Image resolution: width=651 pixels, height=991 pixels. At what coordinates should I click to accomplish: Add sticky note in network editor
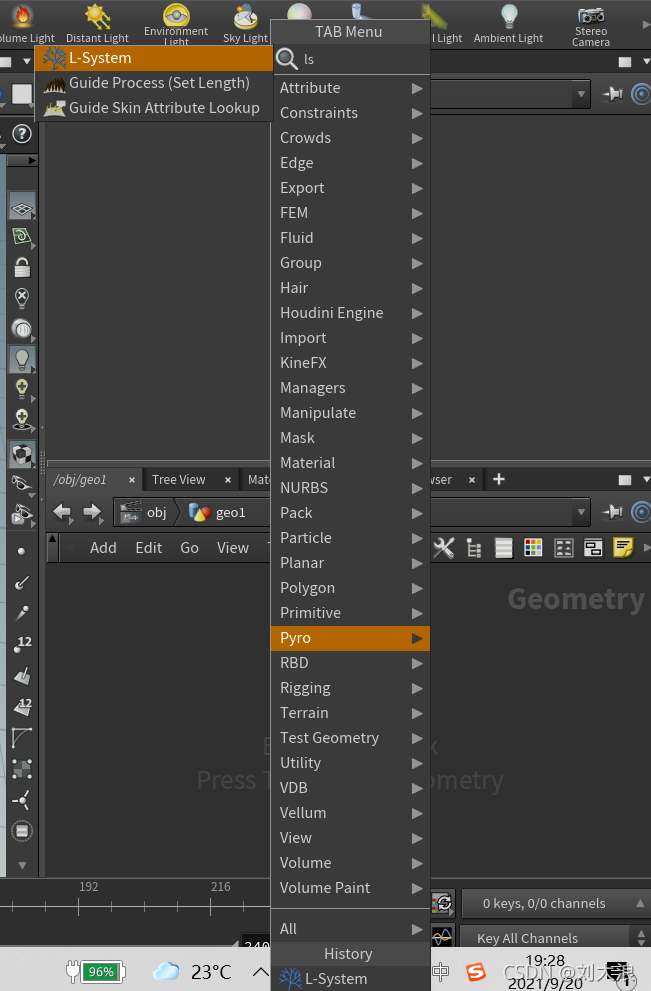pyautogui.click(x=623, y=548)
